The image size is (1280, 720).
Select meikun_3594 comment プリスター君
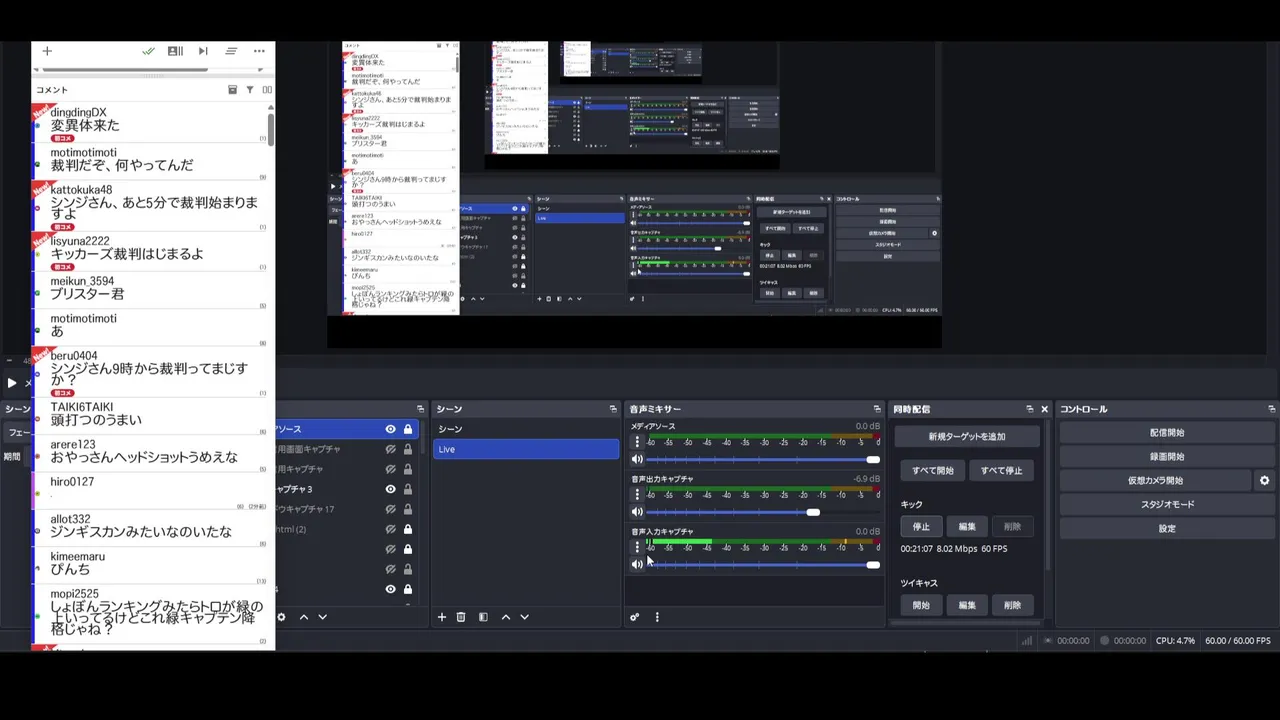[150, 291]
